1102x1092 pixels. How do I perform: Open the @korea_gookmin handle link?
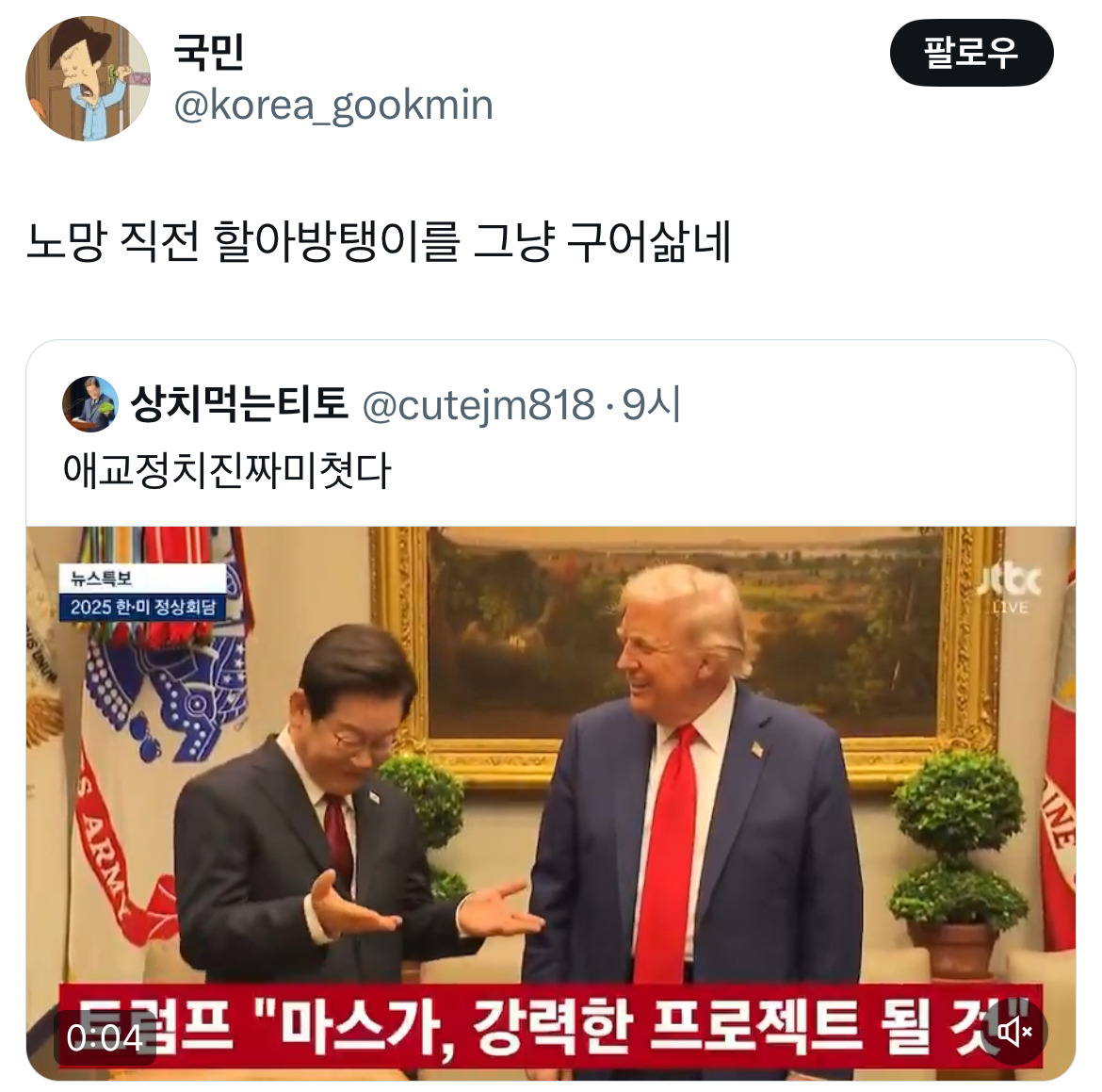333,106
